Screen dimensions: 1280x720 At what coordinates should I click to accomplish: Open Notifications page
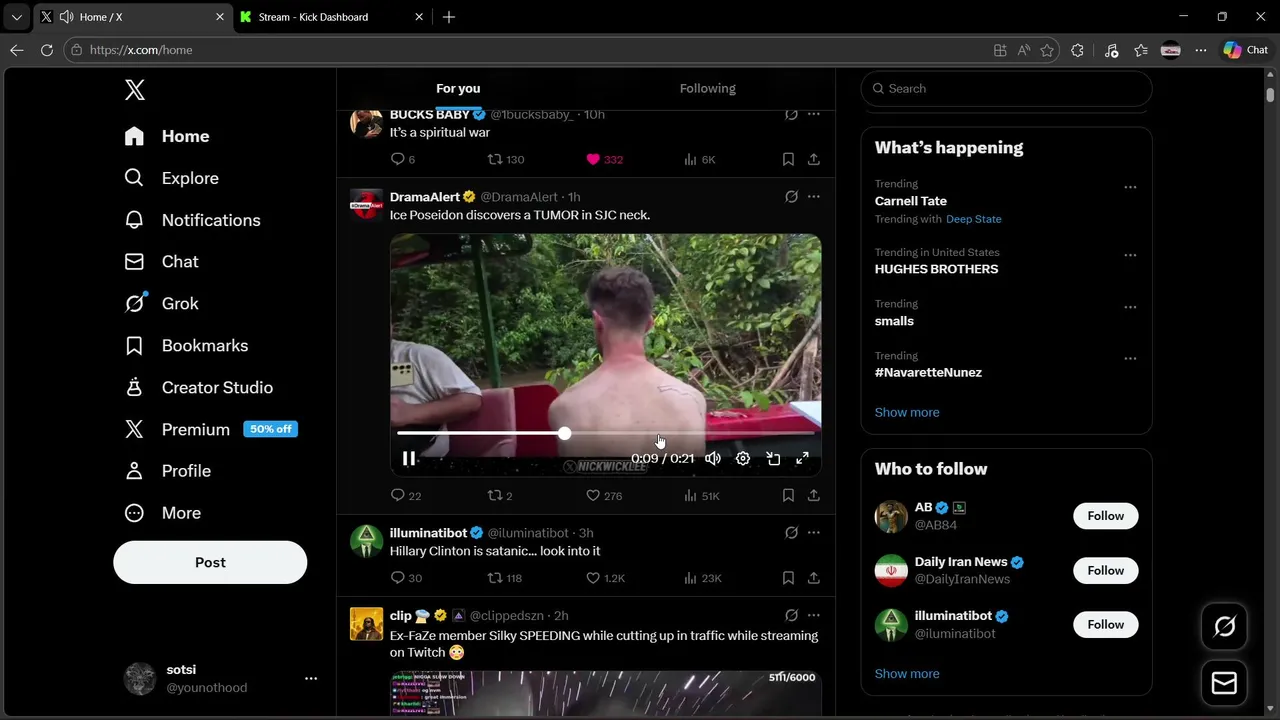tap(192, 220)
